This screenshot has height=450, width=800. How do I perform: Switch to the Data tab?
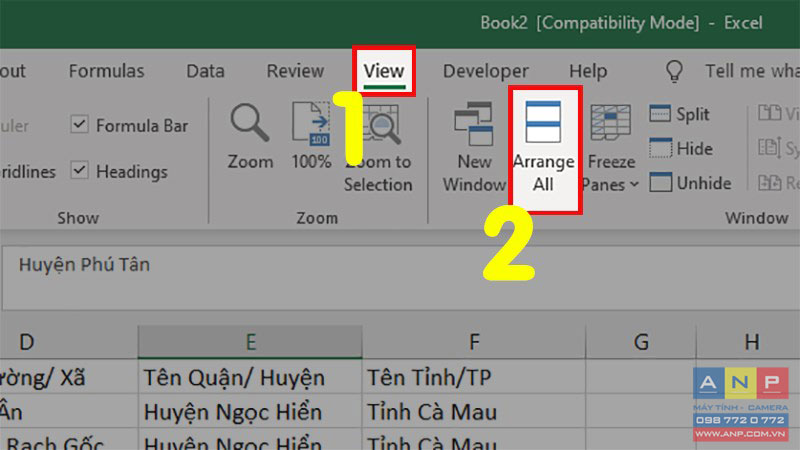tap(205, 71)
